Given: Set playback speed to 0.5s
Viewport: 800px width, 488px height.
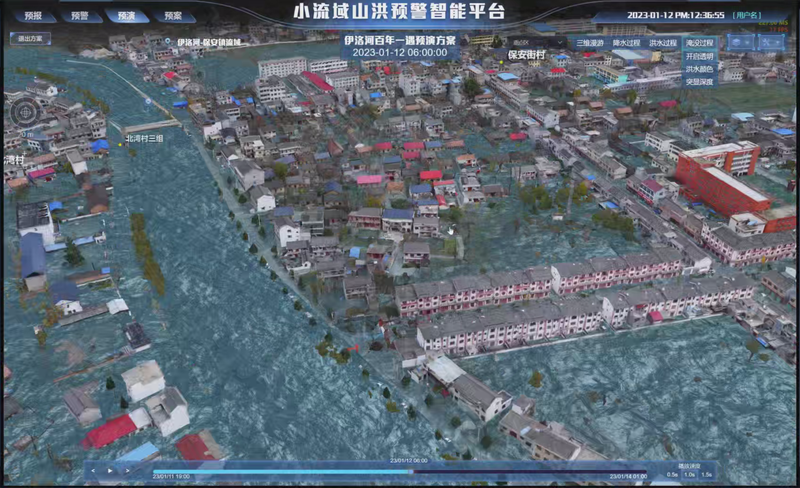Looking at the screenshot, I should (672, 475).
